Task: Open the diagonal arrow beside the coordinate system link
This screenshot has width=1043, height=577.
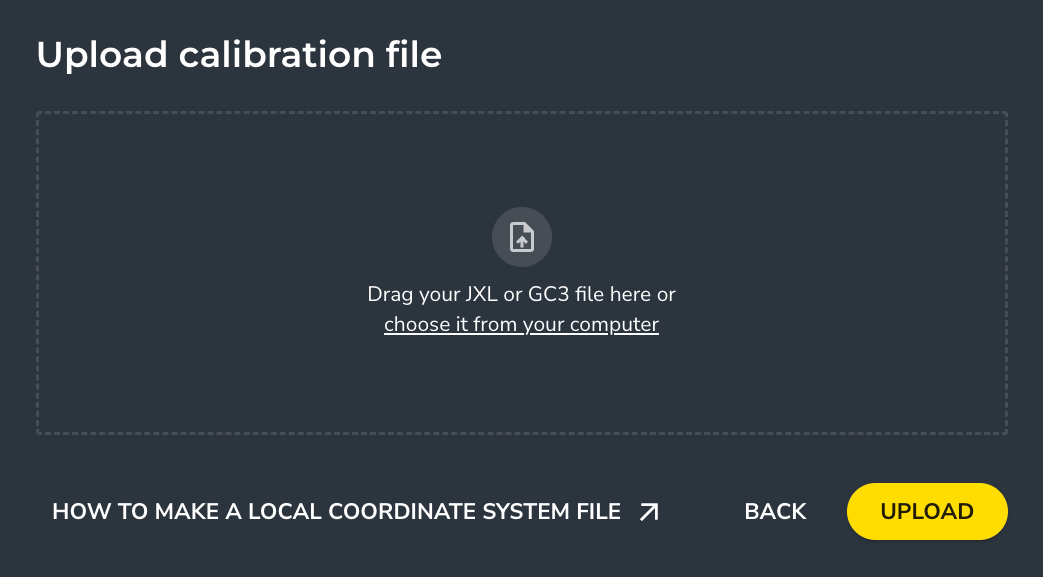Action: click(649, 512)
